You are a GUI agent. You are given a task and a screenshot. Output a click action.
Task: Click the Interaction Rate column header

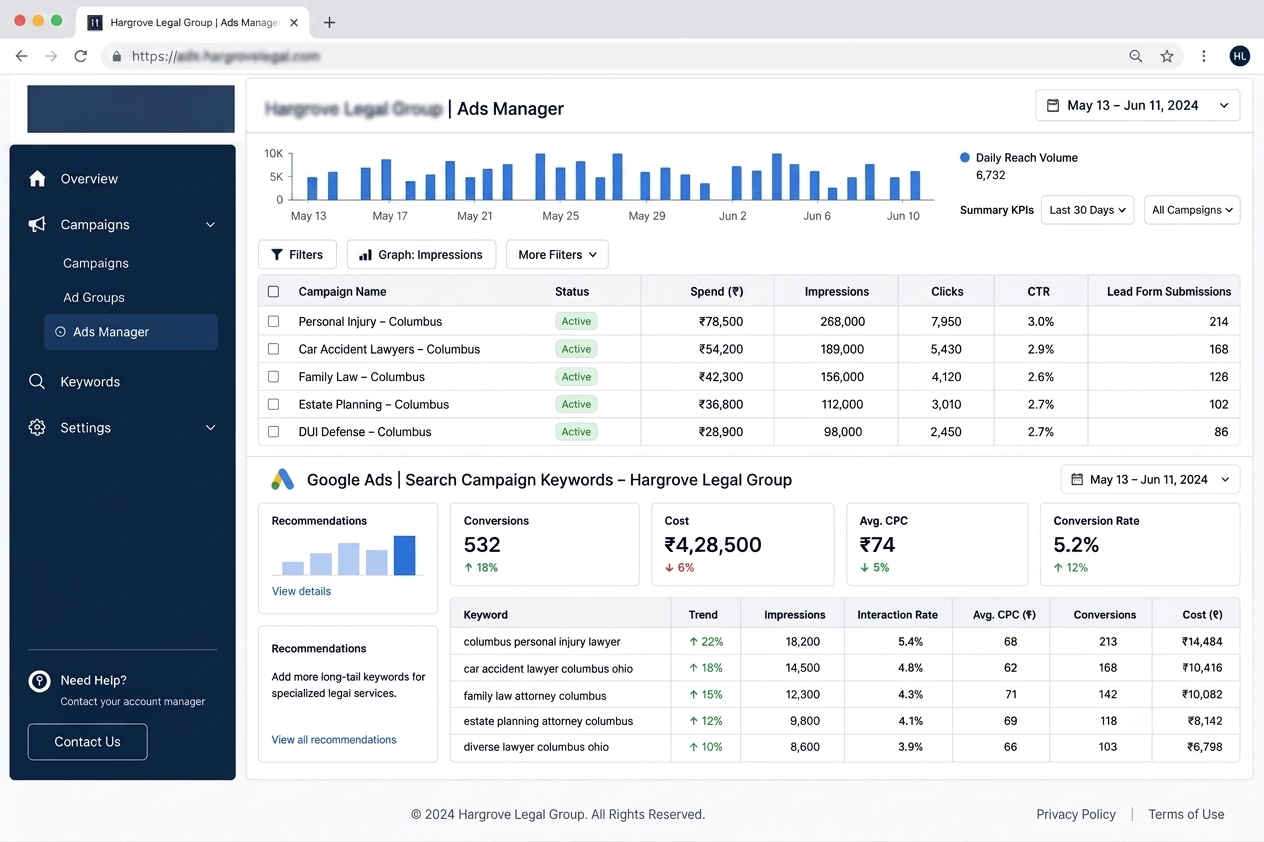(x=898, y=615)
